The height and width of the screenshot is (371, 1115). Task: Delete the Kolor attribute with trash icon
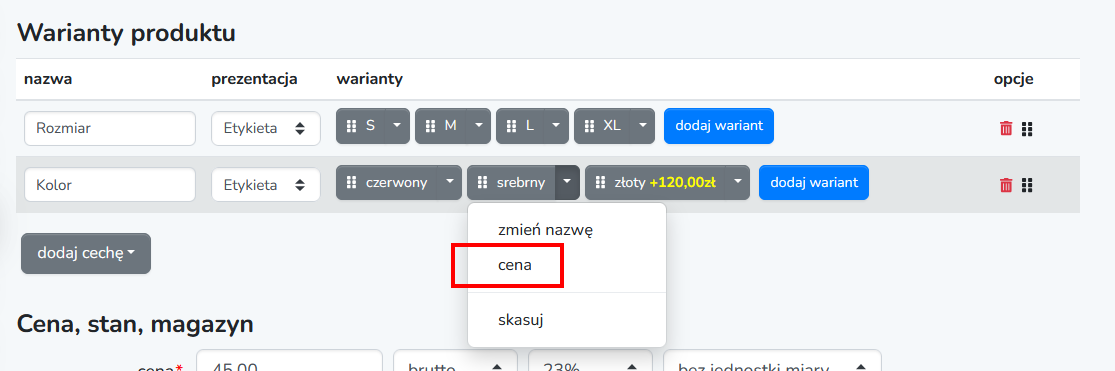tap(1005, 186)
